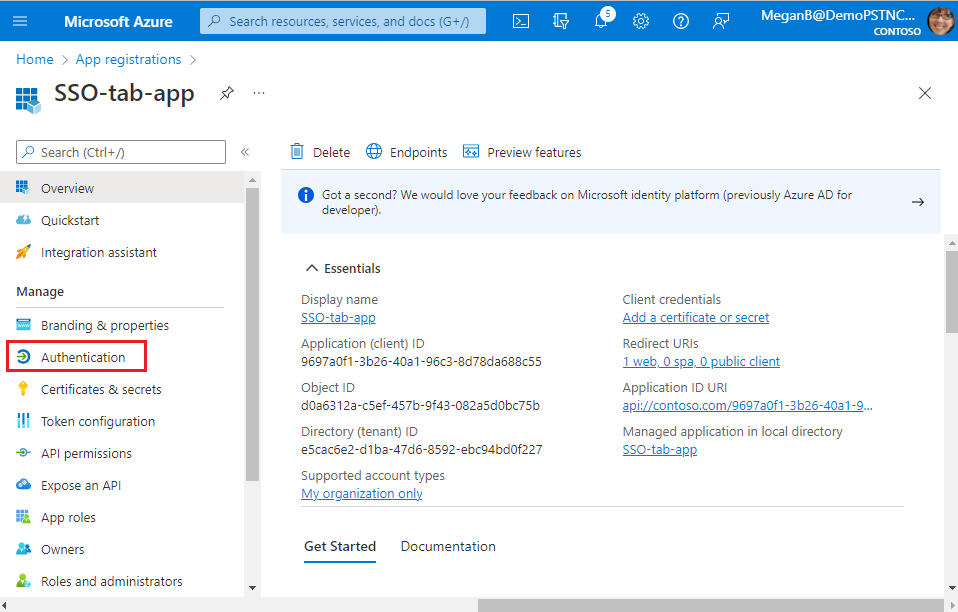The image size is (958, 612).
Task: Open the more options ellipsis beside title
Action: 259,93
